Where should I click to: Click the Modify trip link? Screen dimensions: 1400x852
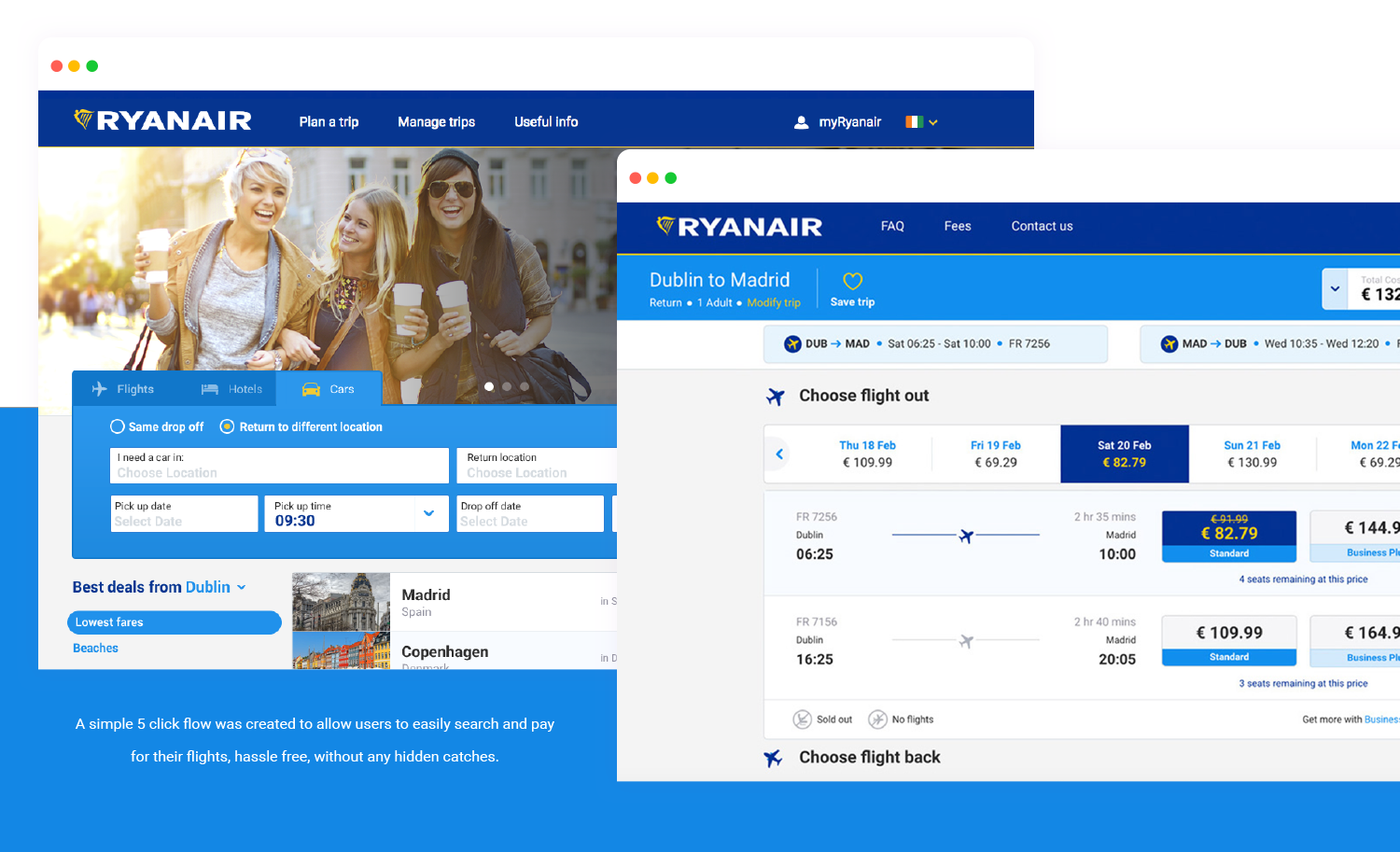coord(774,302)
